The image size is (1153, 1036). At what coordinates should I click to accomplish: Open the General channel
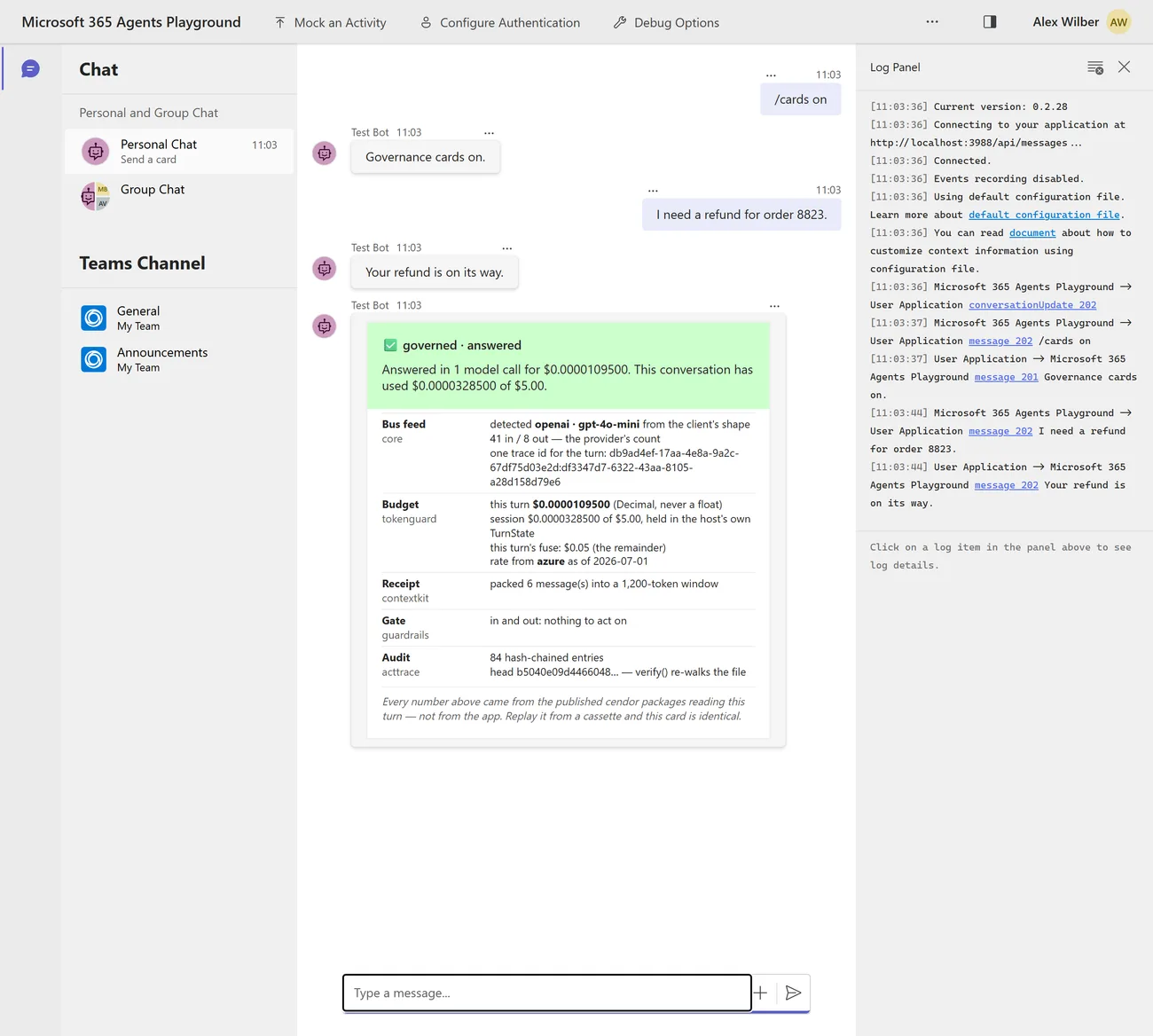(179, 318)
